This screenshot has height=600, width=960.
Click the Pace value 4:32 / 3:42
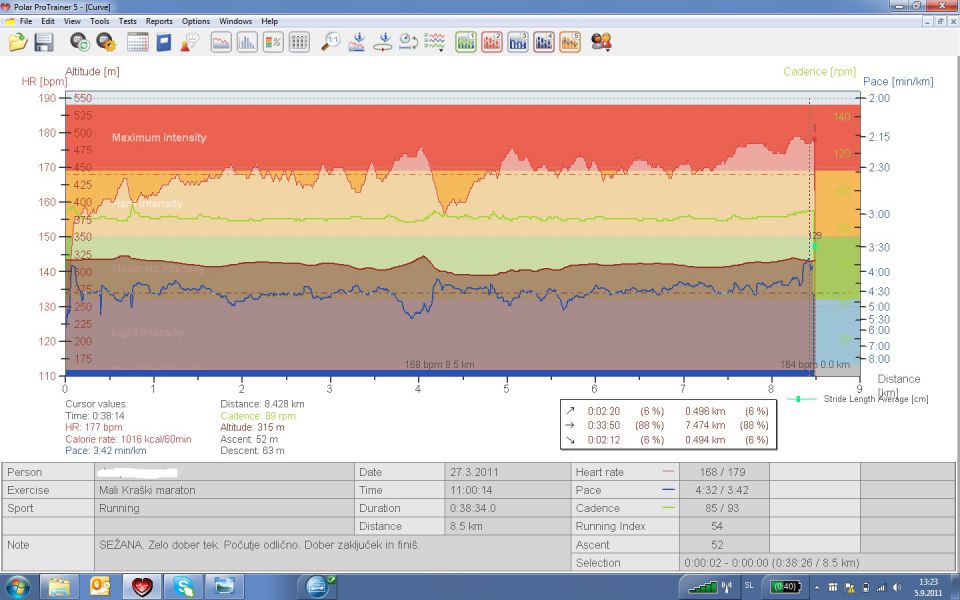point(722,490)
